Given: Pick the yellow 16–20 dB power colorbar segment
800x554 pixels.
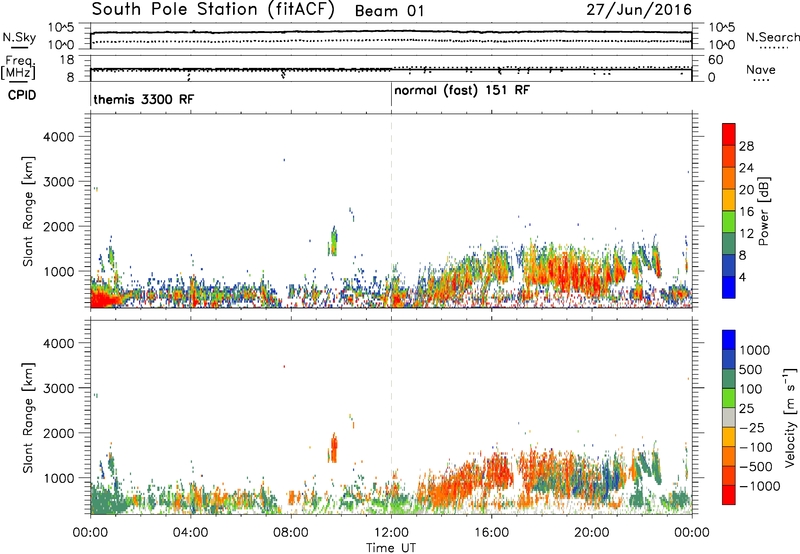Looking at the screenshot, I should coord(729,200).
